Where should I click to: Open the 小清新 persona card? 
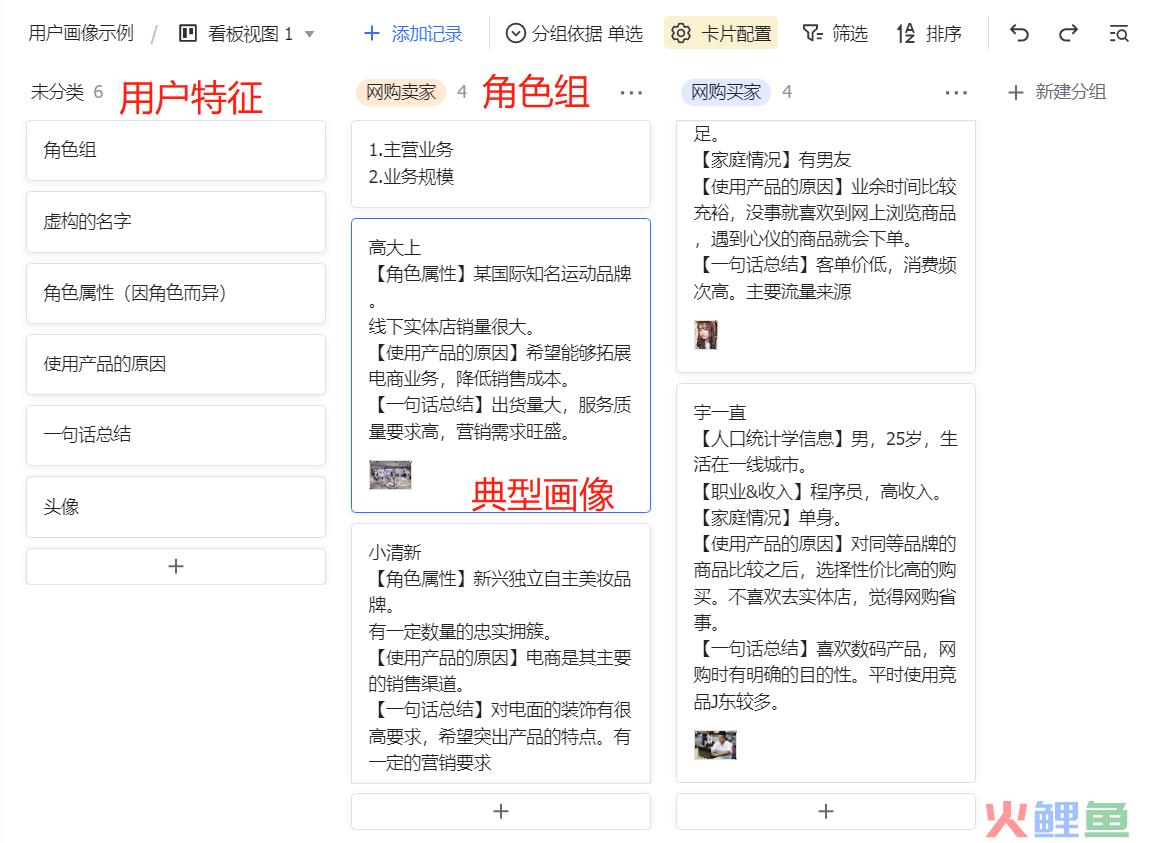click(501, 653)
